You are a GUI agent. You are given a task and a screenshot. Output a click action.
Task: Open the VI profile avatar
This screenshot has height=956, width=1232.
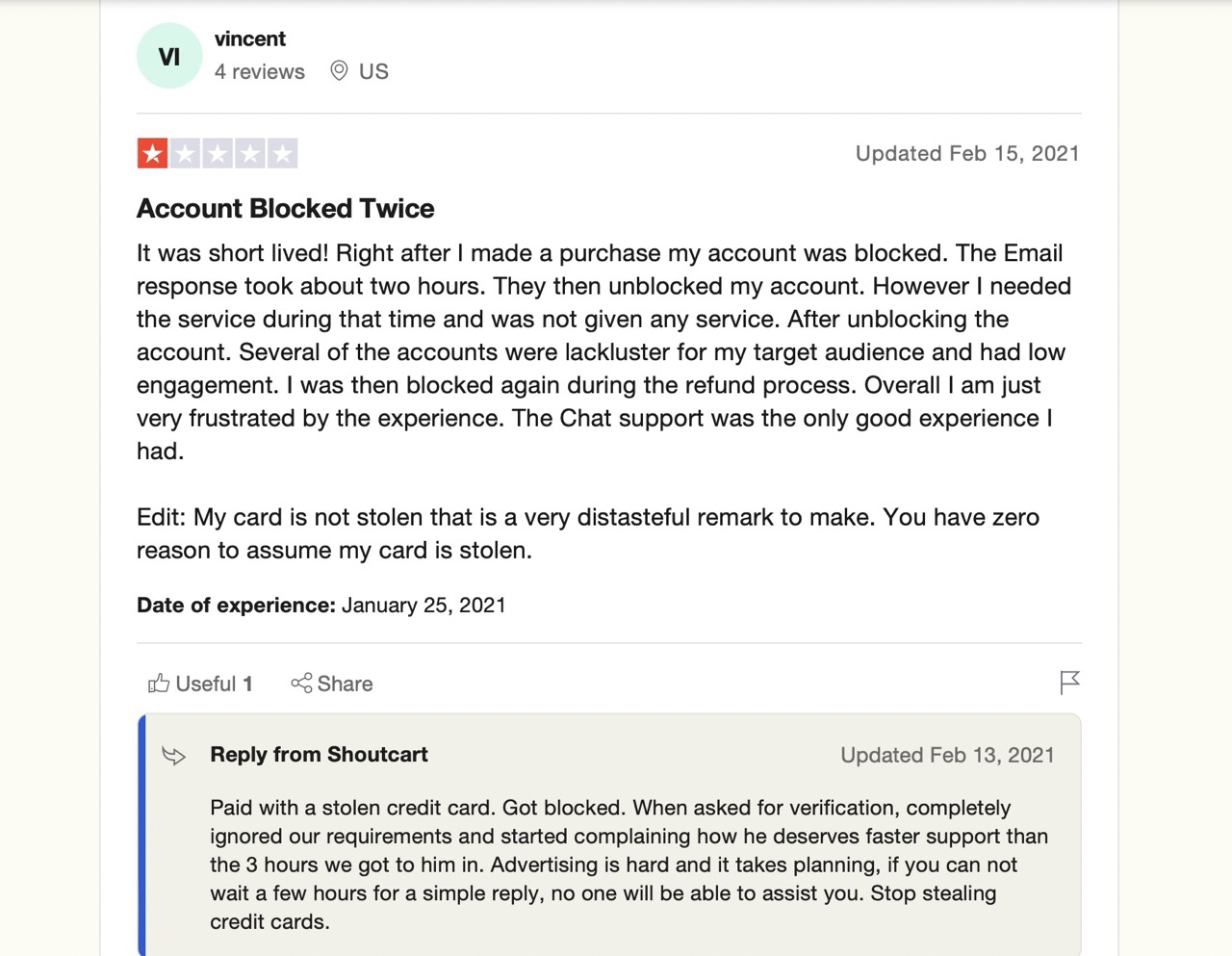click(x=169, y=56)
